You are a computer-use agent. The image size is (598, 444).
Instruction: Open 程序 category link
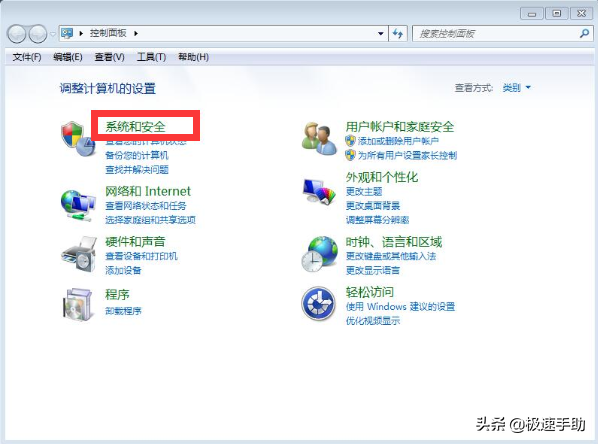pos(117,294)
